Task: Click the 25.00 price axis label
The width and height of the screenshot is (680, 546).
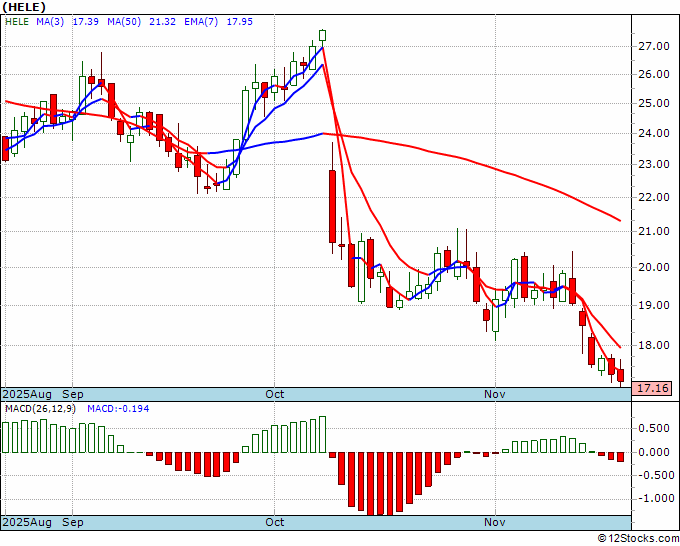Action: [x=654, y=103]
